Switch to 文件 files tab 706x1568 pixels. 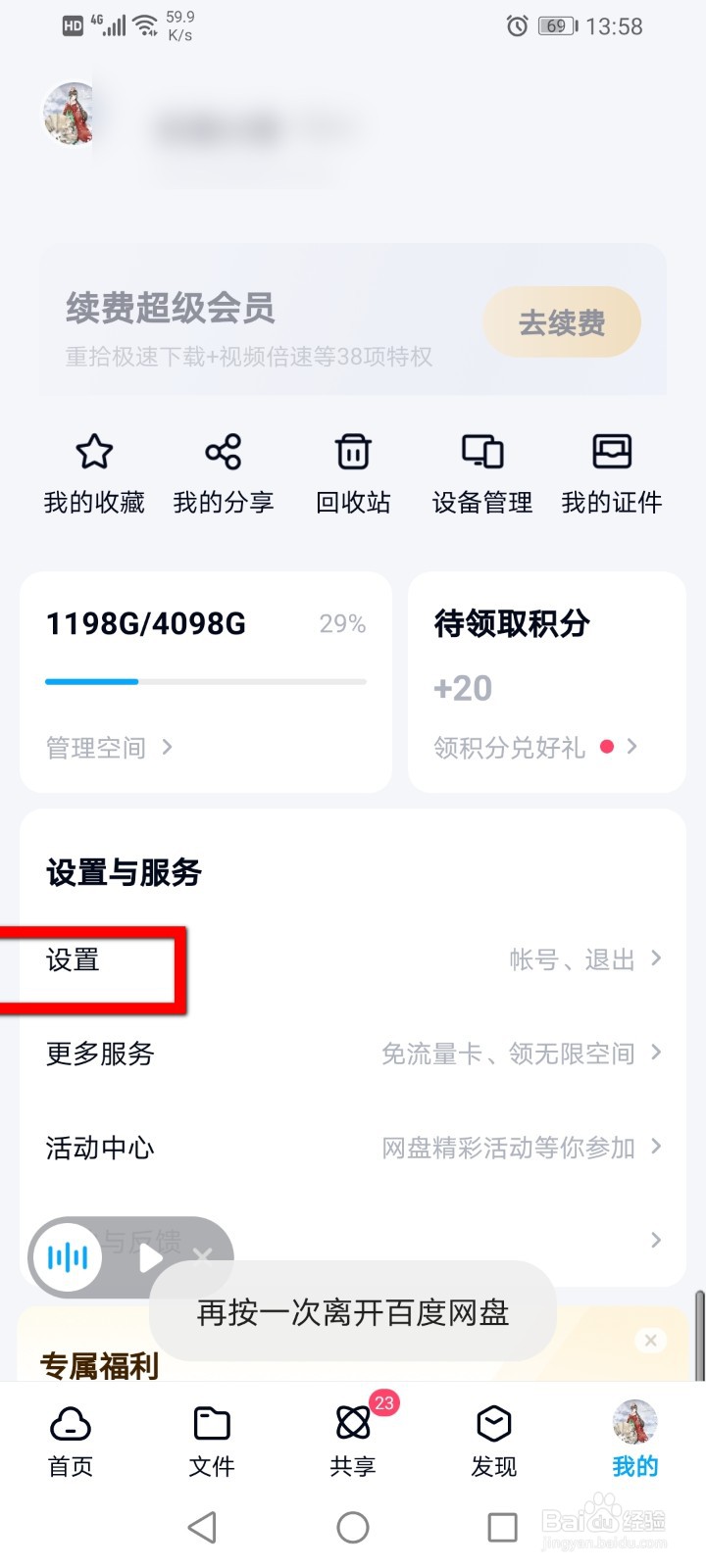pyautogui.click(x=212, y=1441)
